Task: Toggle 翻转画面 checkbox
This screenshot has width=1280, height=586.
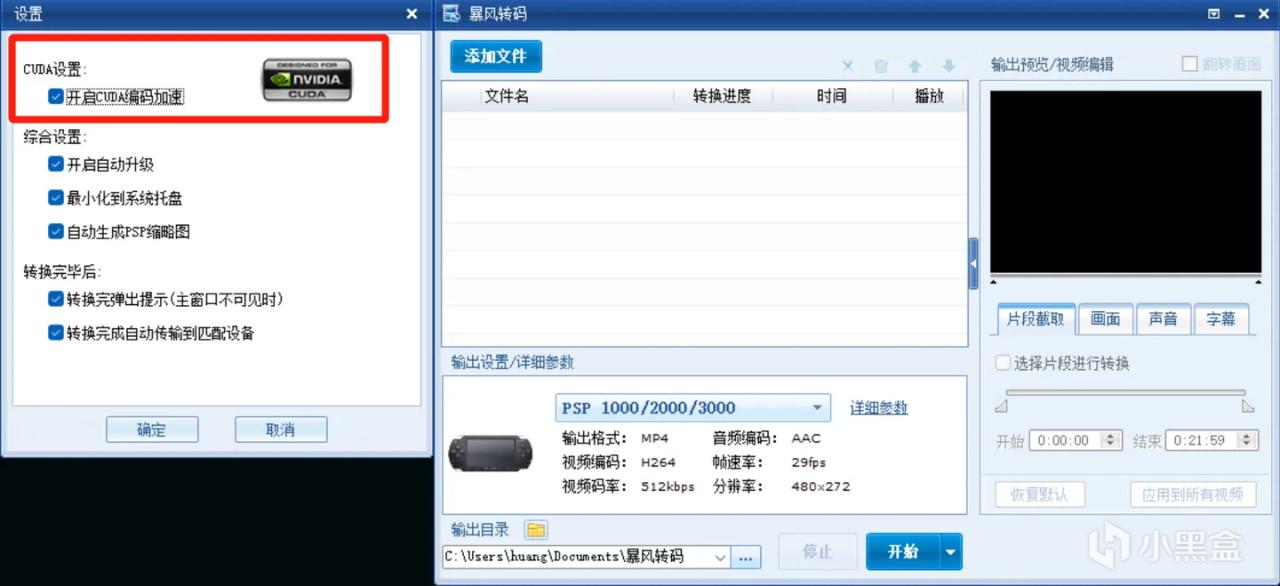Action: coord(1190,64)
